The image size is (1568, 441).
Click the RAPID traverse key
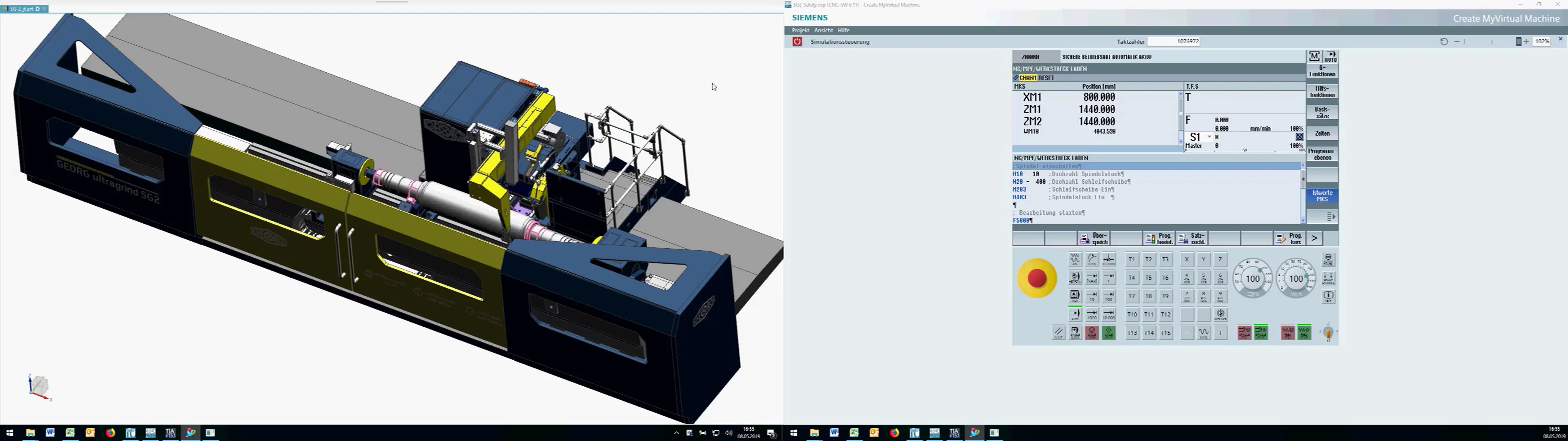(1203, 333)
